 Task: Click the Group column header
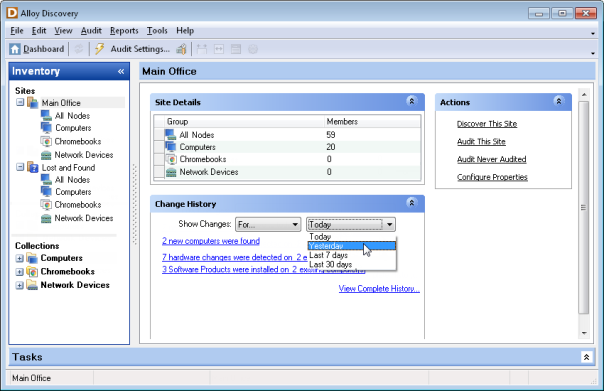tap(244, 121)
